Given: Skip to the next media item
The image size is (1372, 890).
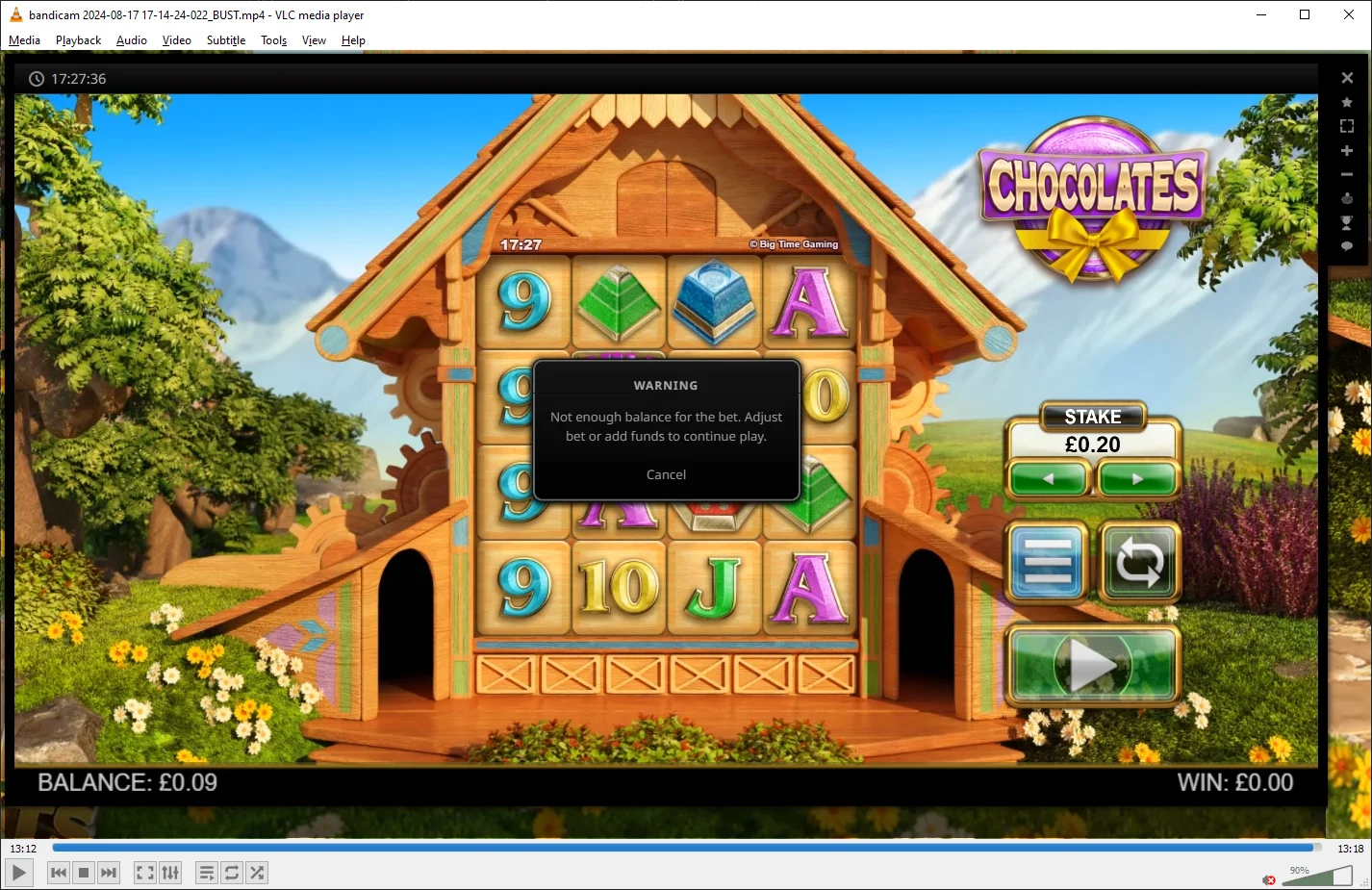Looking at the screenshot, I should point(109,873).
